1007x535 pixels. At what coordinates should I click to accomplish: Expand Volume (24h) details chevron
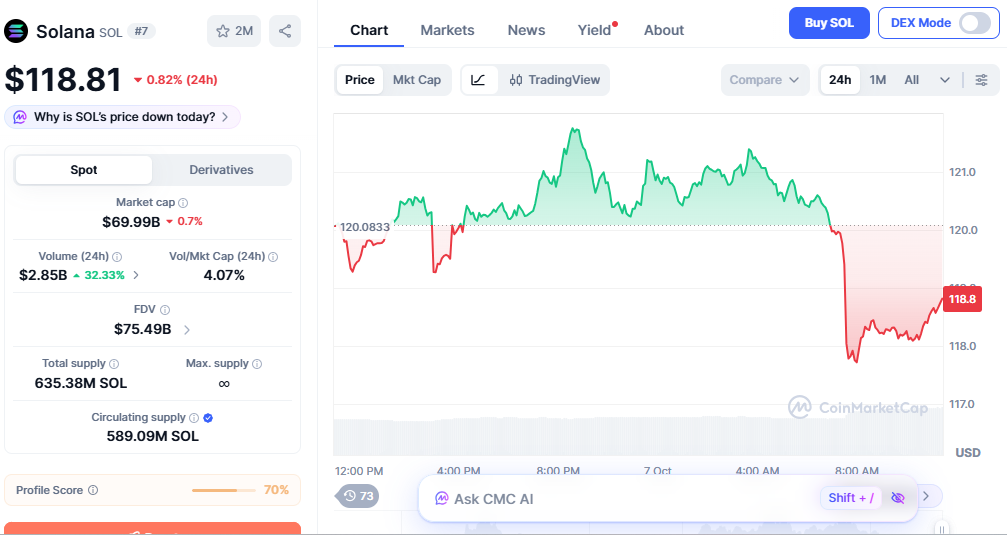136,276
